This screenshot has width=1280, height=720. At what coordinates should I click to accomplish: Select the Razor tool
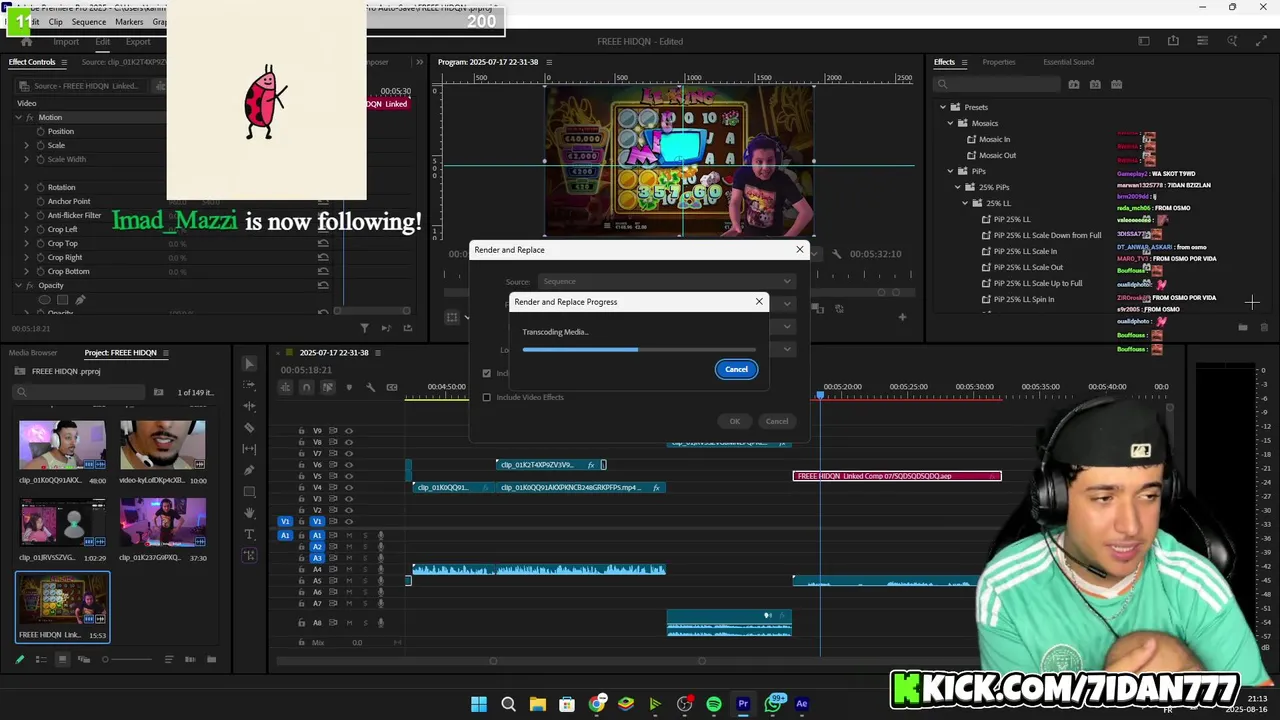click(x=249, y=427)
